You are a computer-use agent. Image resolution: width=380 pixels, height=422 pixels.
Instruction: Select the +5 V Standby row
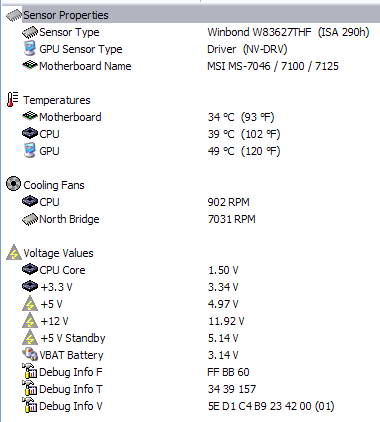(x=190, y=338)
